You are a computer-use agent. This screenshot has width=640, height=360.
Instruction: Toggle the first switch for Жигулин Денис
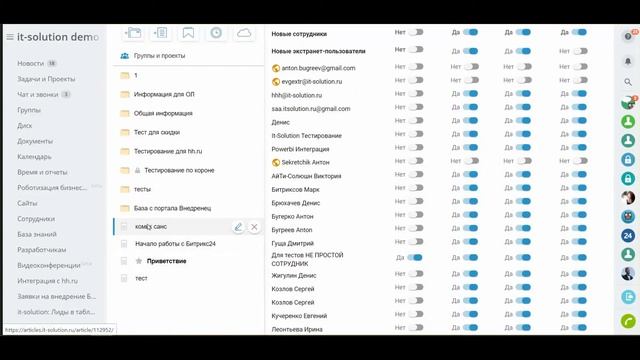tap(416, 274)
